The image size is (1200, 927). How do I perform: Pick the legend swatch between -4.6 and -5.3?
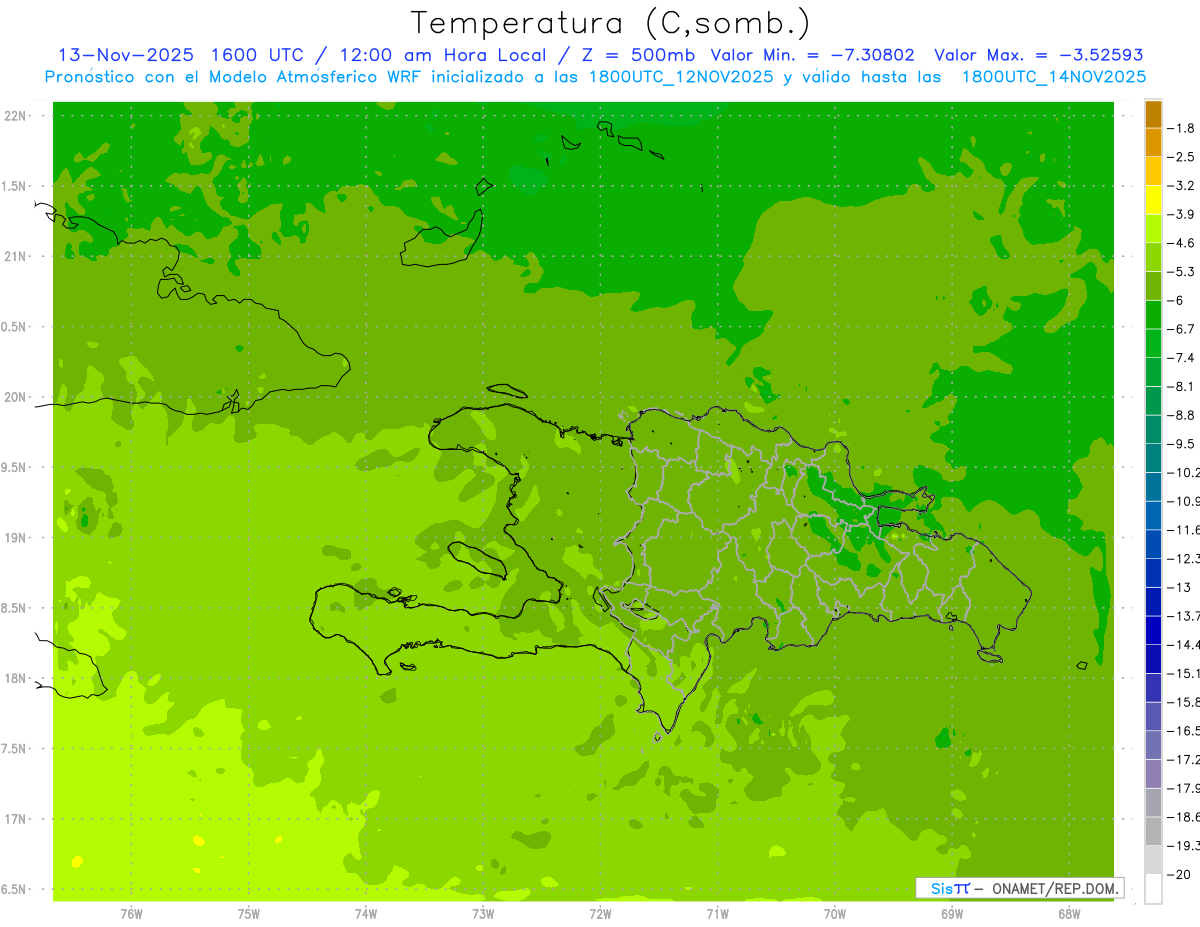pyautogui.click(x=1153, y=257)
